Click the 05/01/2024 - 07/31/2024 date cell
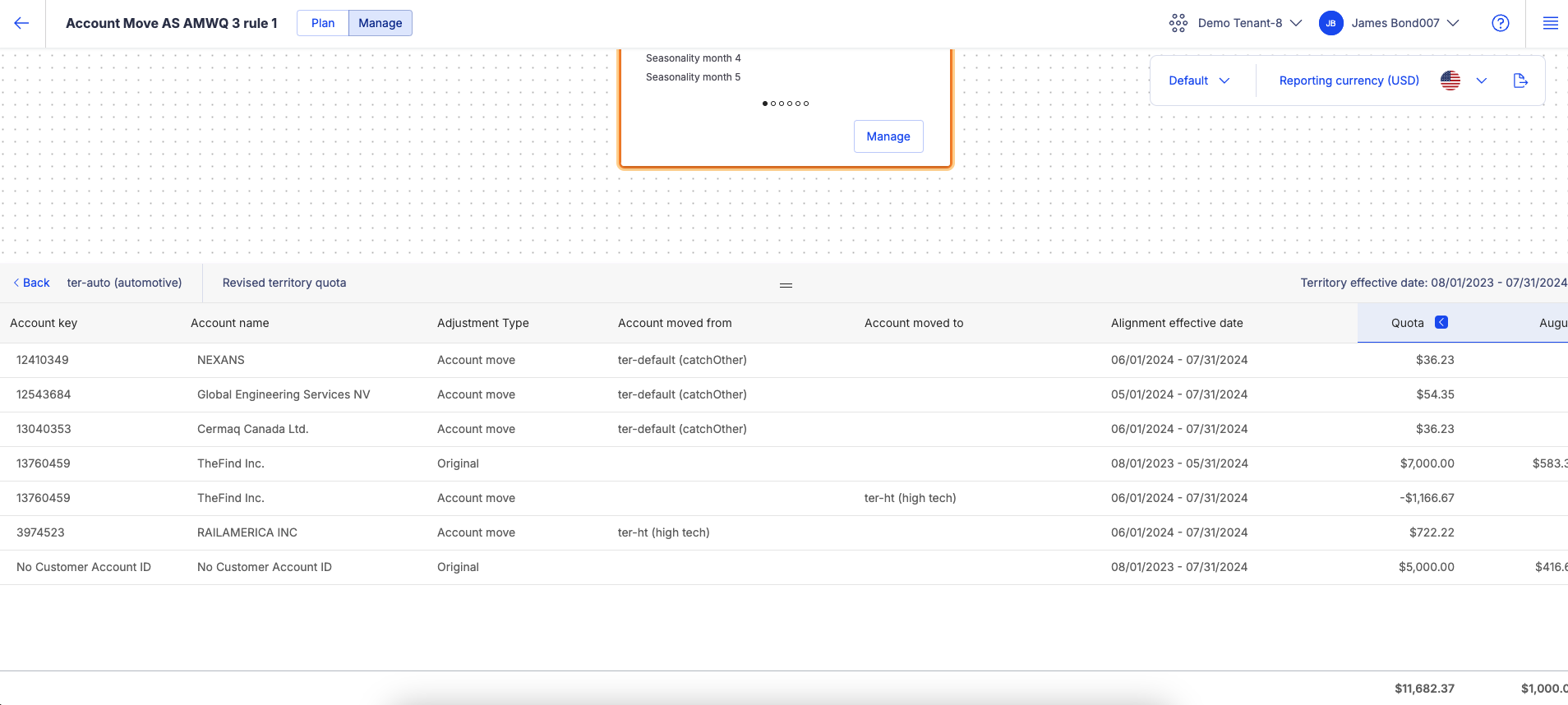The height and width of the screenshot is (705, 1568). coord(1179,394)
